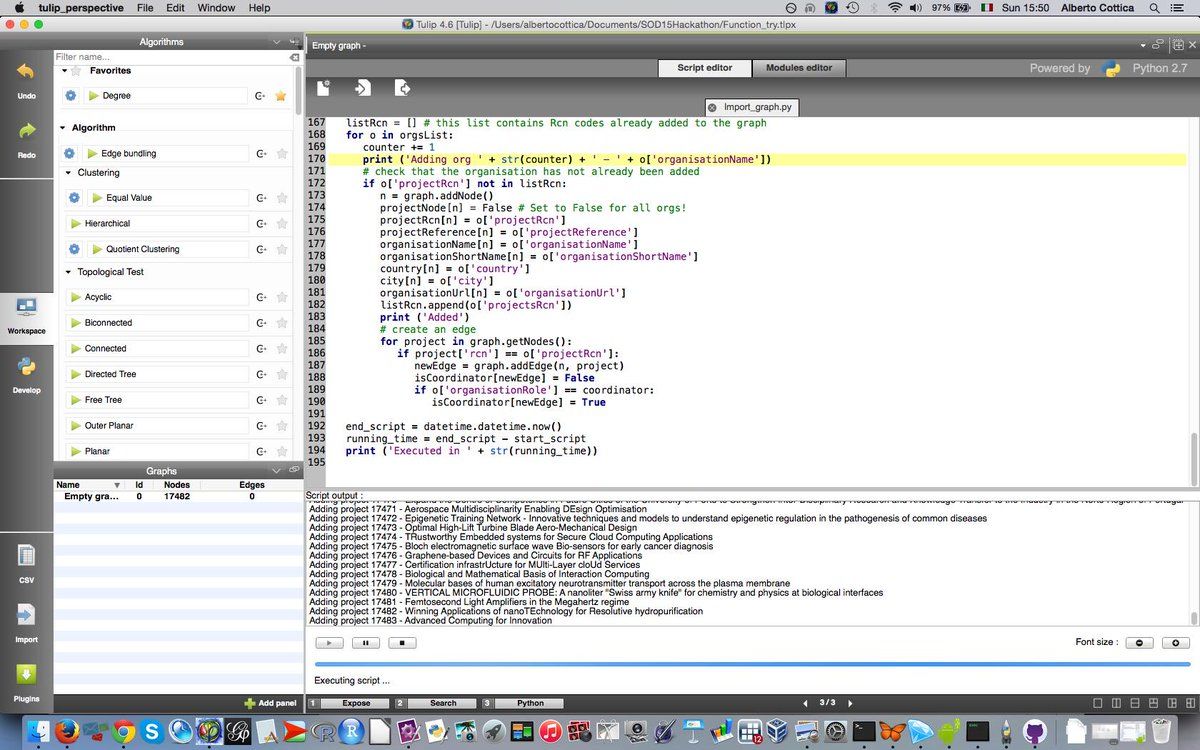Click the C+ icon next to Free Tree

(x=261, y=400)
